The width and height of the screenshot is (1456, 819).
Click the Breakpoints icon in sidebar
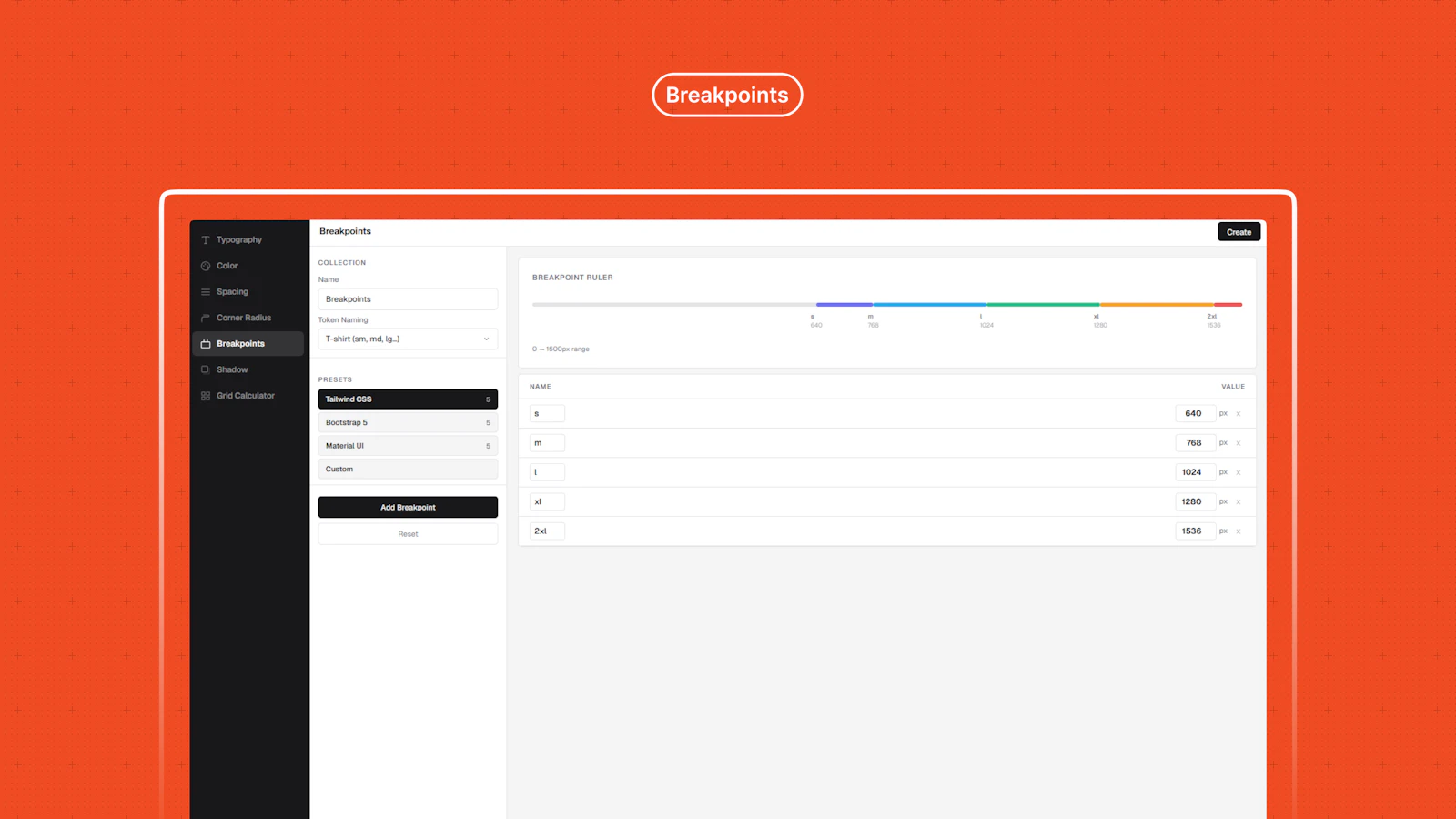point(206,344)
